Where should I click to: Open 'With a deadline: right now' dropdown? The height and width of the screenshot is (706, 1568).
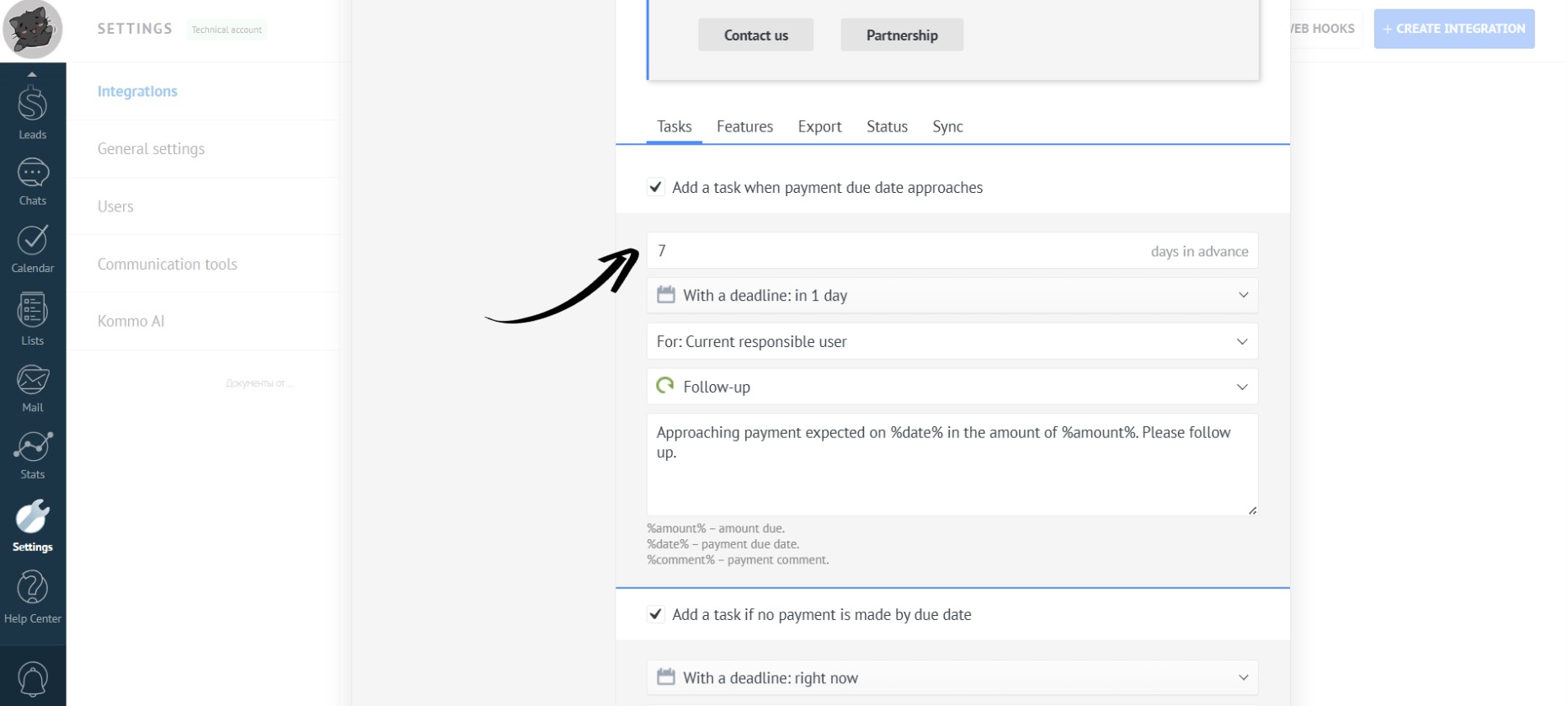pyautogui.click(x=952, y=677)
